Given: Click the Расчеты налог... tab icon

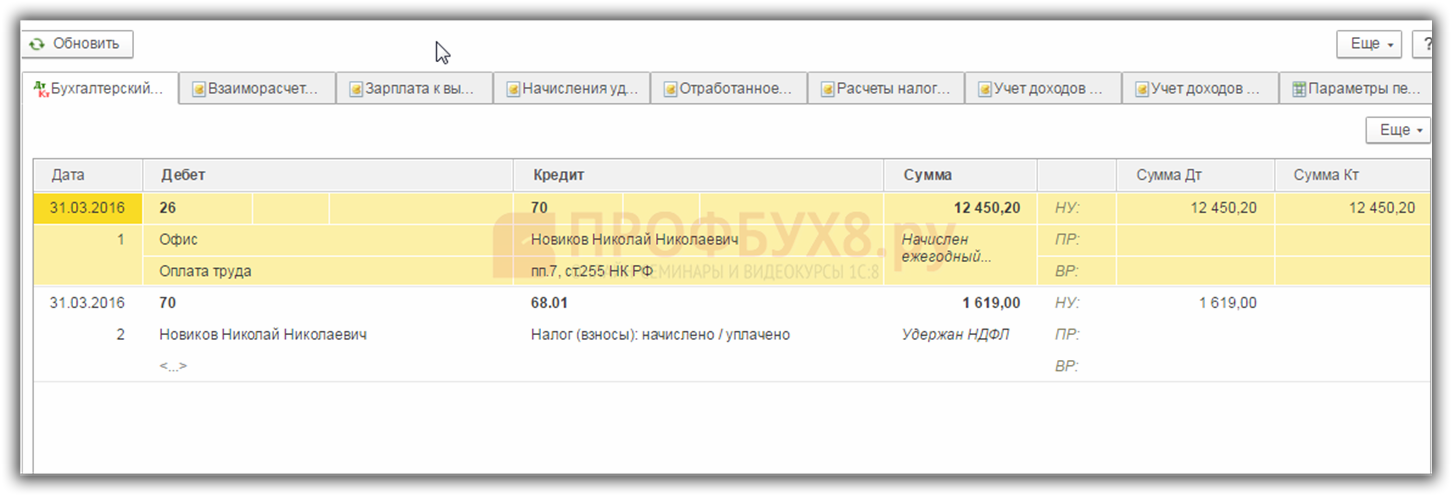Looking at the screenshot, I should coord(827,90).
